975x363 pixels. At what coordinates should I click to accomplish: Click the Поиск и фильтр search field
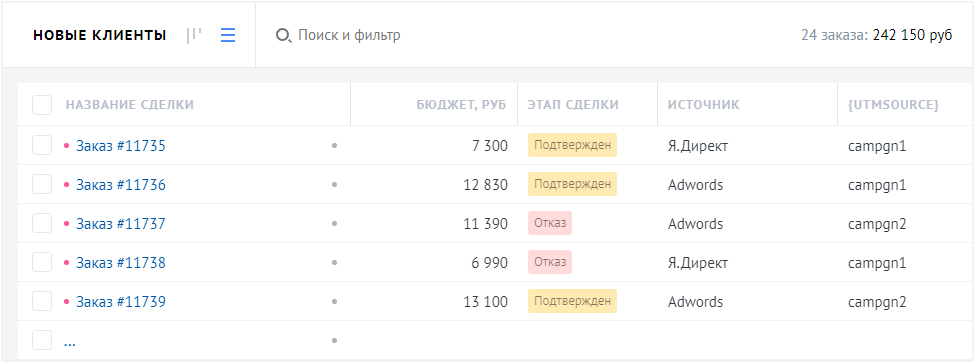[349, 35]
